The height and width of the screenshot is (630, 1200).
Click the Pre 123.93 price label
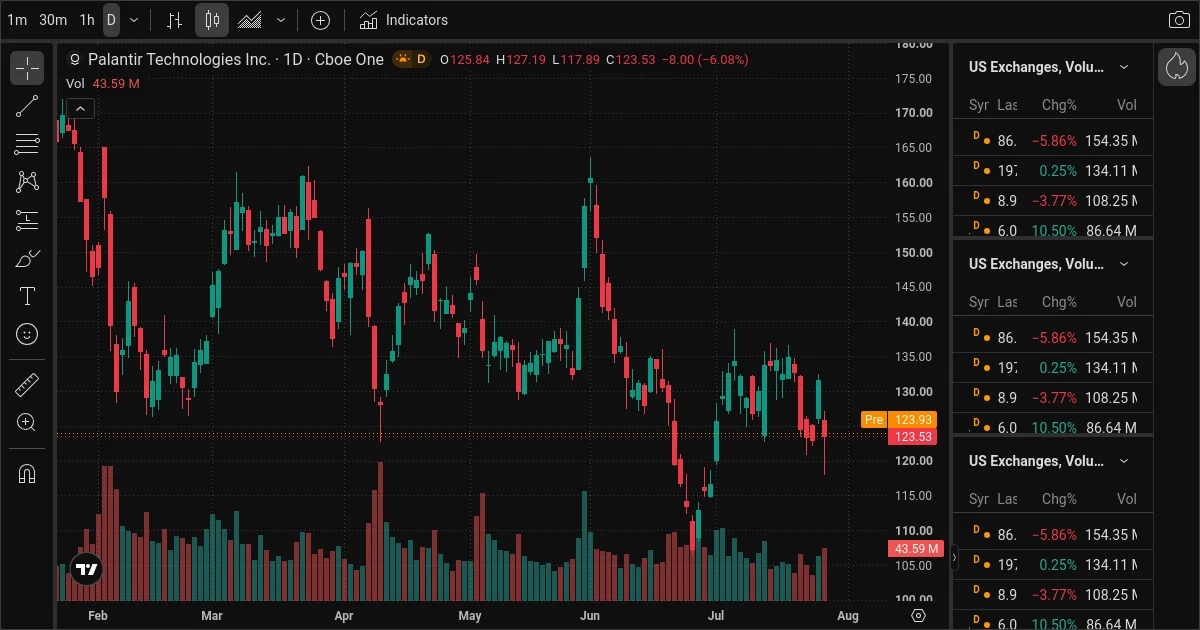[899, 420]
